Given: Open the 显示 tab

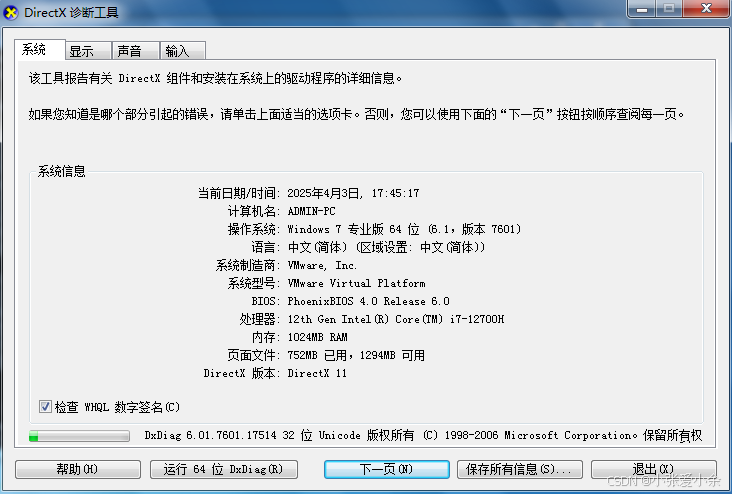Looking at the screenshot, I should (x=88, y=50).
